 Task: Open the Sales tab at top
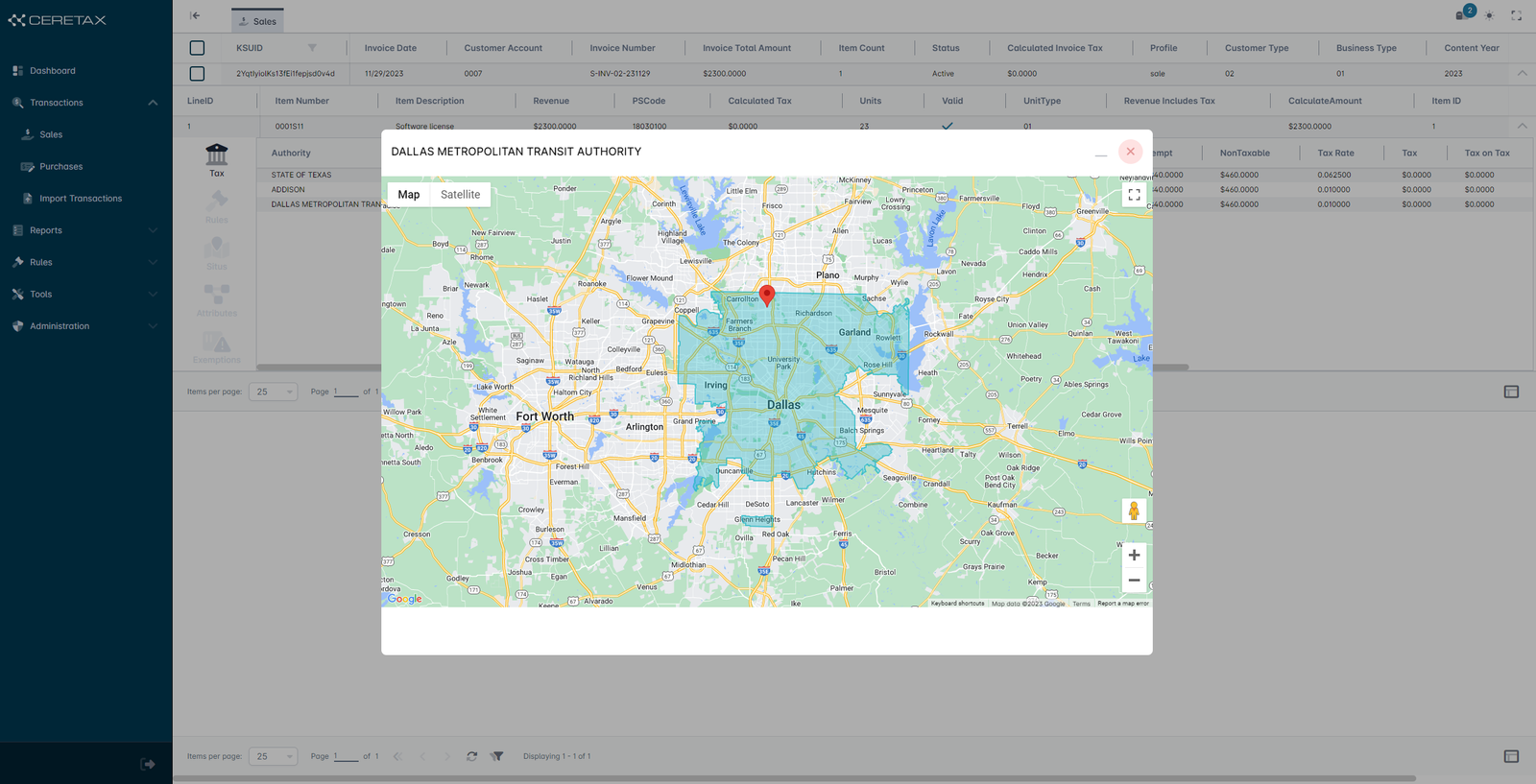click(x=257, y=21)
